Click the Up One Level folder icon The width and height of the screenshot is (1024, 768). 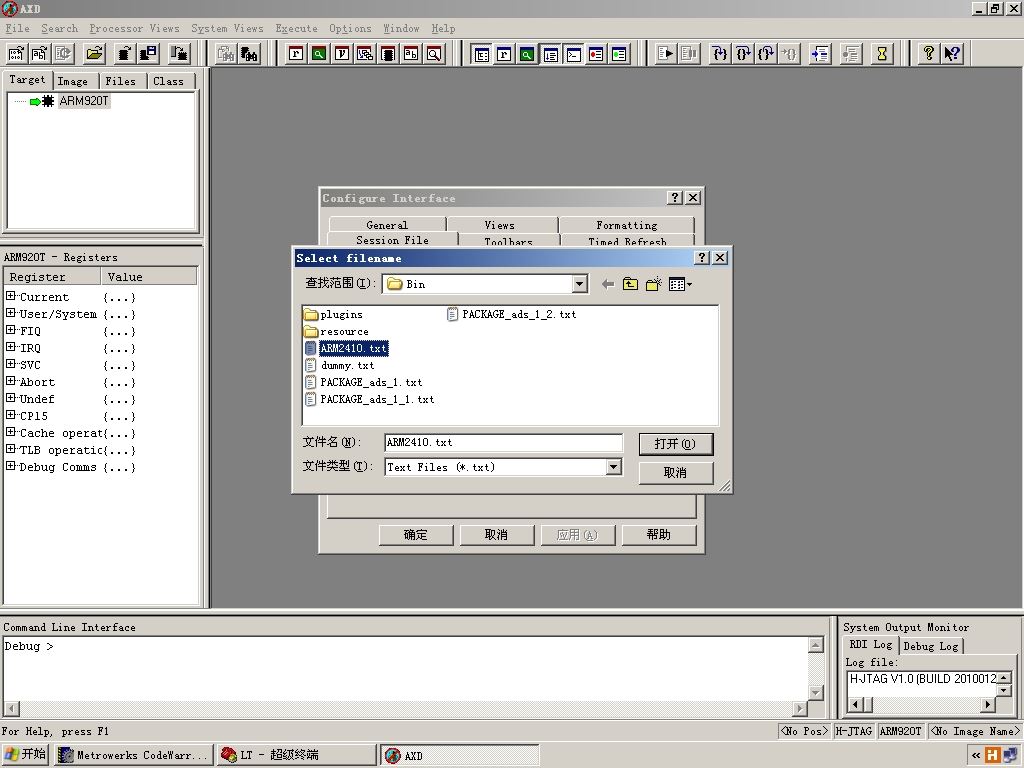(x=630, y=284)
